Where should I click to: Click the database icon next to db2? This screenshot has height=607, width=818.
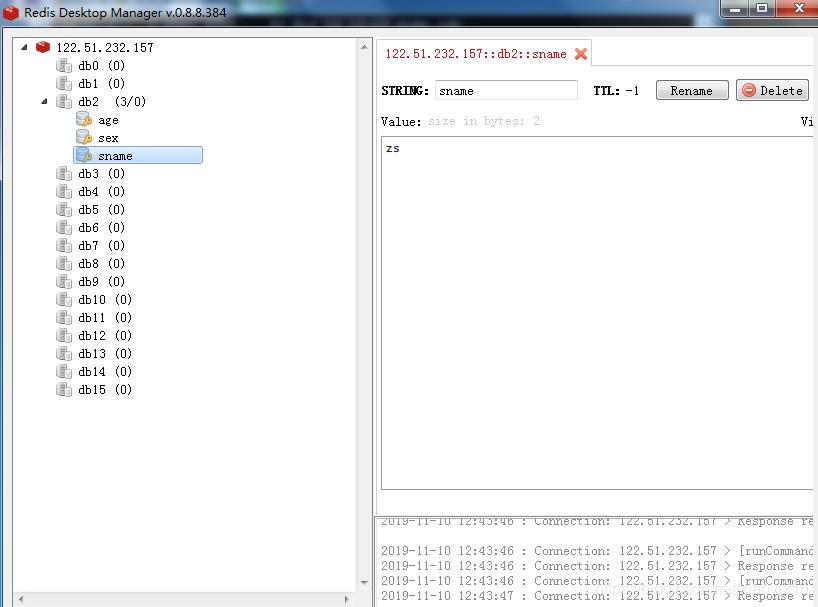[64, 102]
